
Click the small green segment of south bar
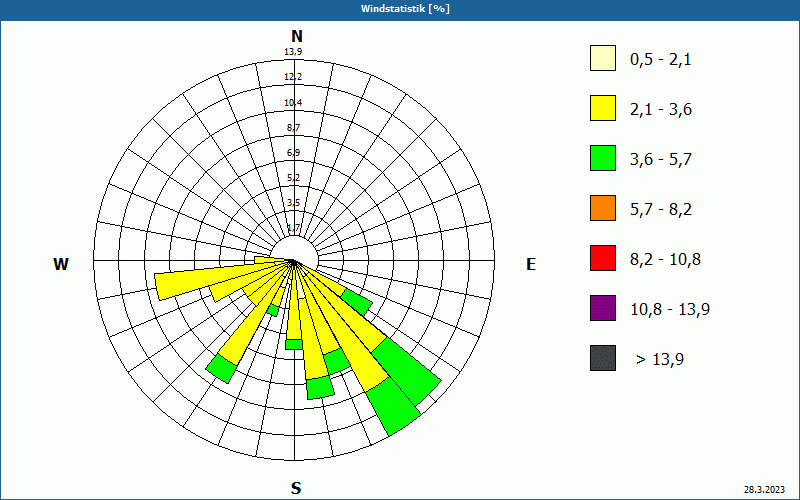pos(294,344)
